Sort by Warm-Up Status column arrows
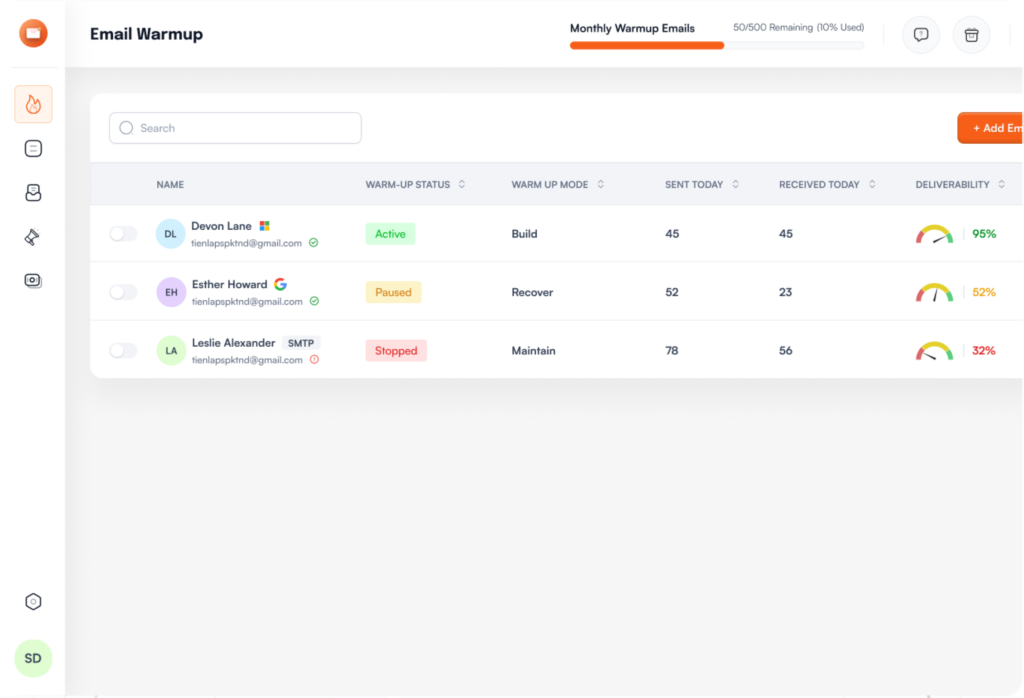 tap(462, 184)
